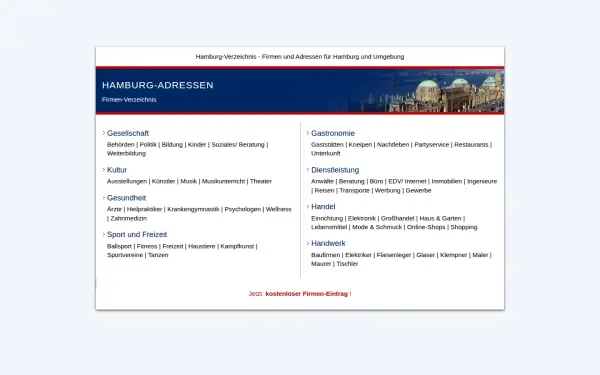This screenshot has height=375, width=600.
Task: Open Ärzte subcategory
Action: (114, 209)
